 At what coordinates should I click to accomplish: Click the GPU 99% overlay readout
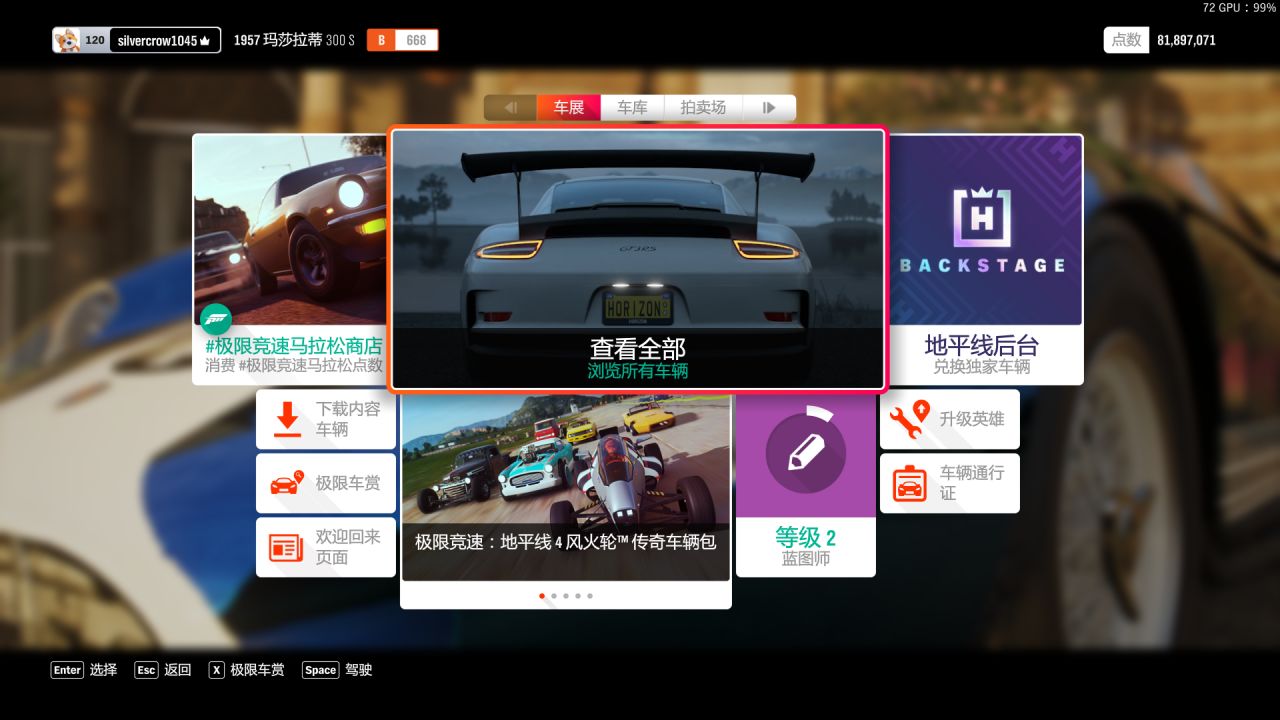[x=1239, y=7]
